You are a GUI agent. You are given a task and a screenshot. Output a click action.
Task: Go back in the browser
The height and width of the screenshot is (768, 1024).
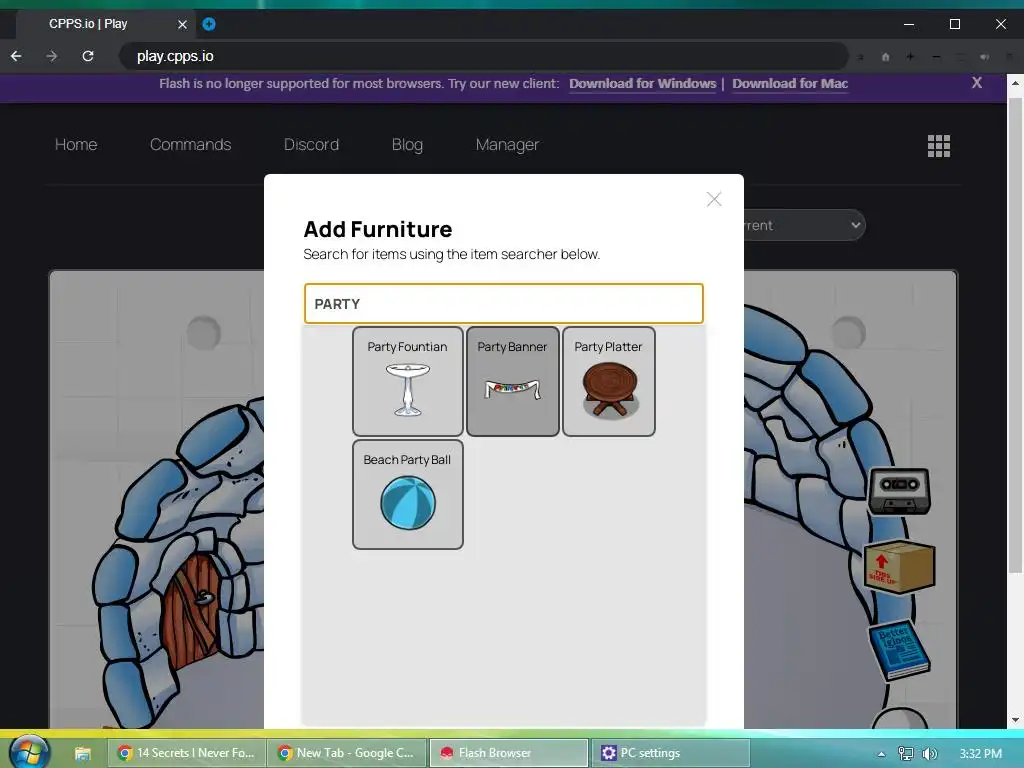(16, 56)
